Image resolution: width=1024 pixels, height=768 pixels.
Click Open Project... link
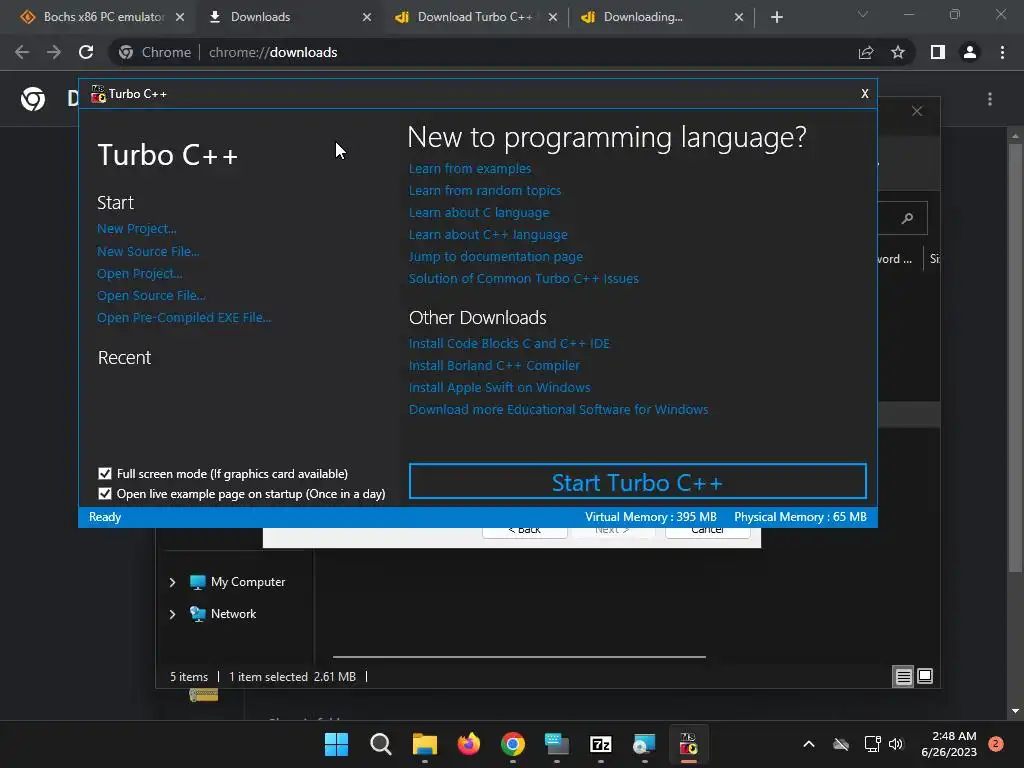(x=140, y=274)
